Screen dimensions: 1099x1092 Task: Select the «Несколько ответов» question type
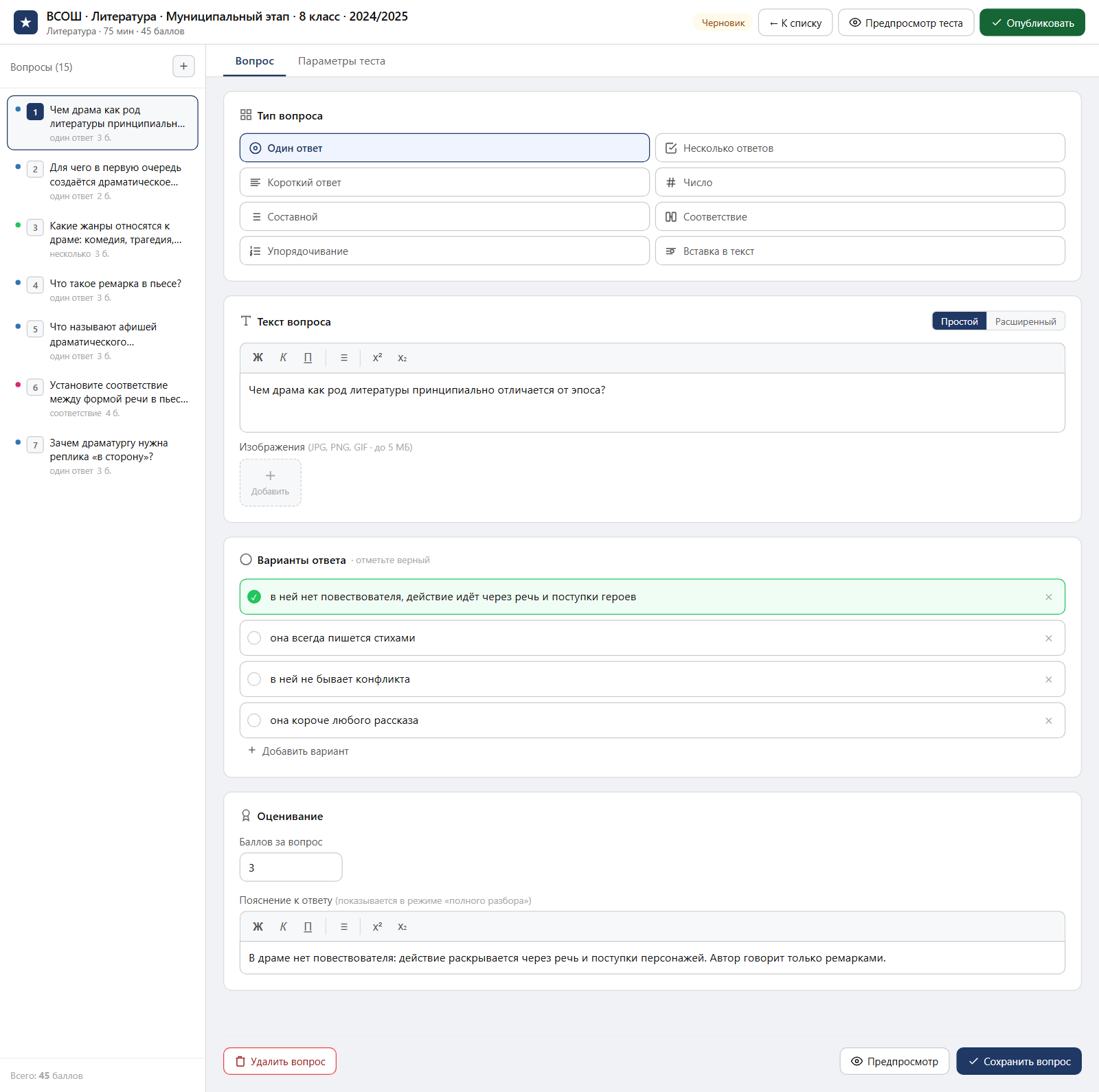860,148
